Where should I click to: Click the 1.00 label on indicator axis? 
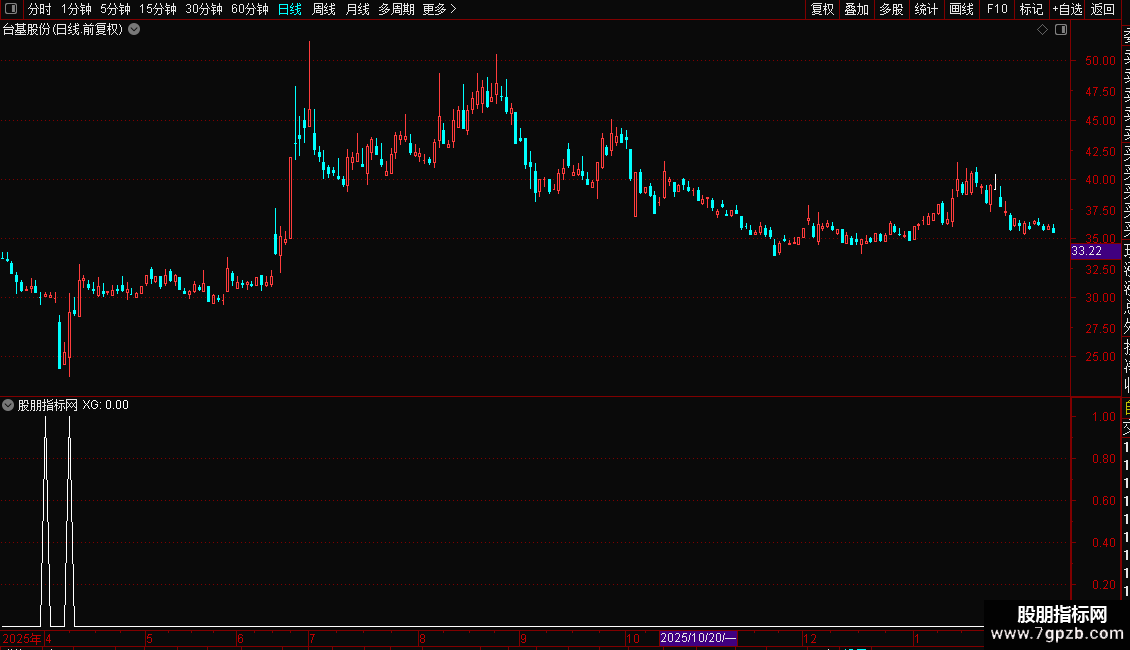point(1104,417)
